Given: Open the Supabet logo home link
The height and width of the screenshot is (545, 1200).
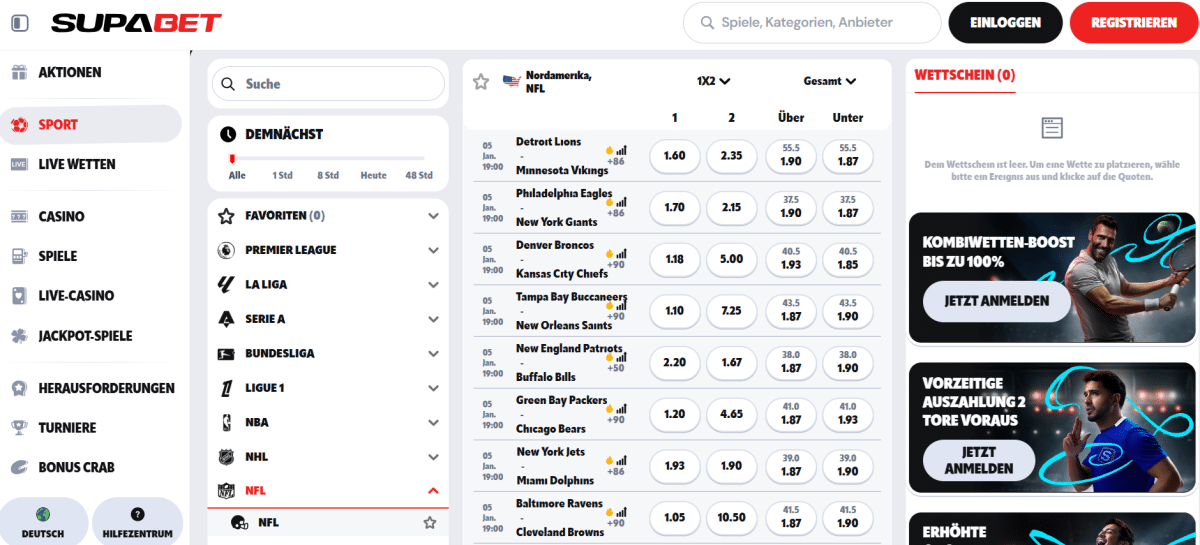Looking at the screenshot, I should [x=136, y=22].
